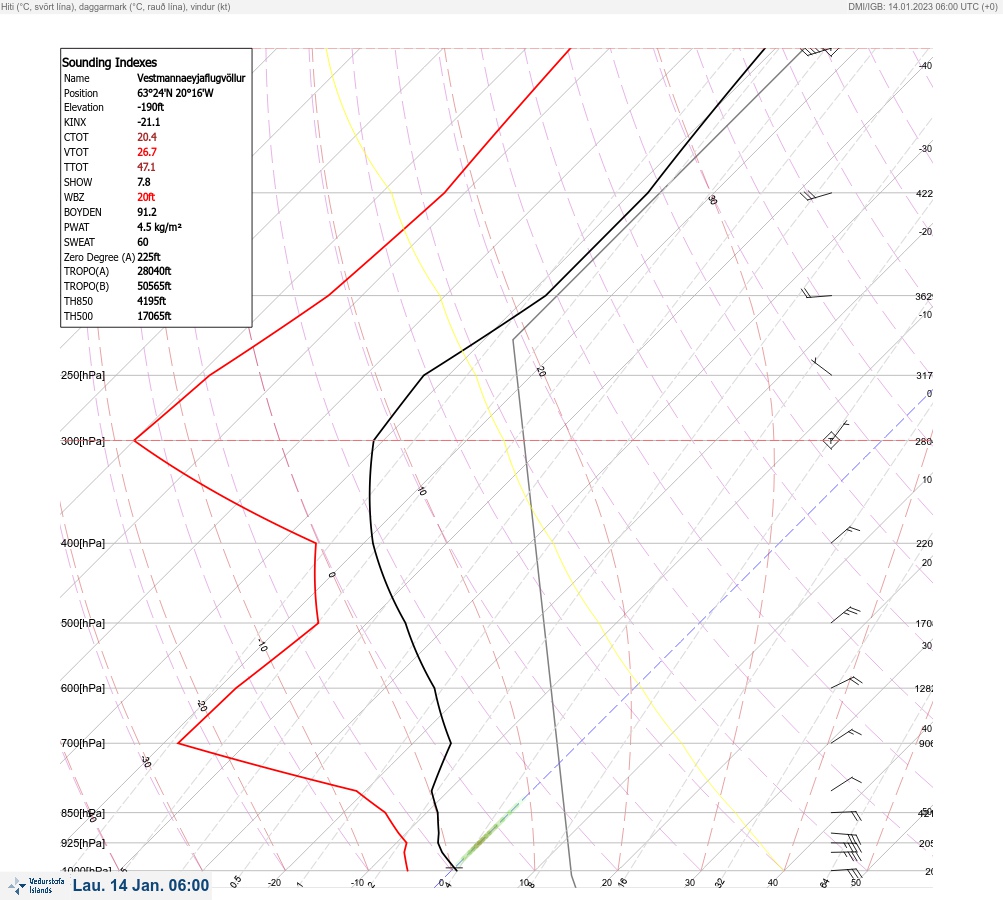Image resolution: width=1003 pixels, height=900 pixels.
Task: Click the position value 63°24'N 20°16'W
Action: click(x=175, y=93)
